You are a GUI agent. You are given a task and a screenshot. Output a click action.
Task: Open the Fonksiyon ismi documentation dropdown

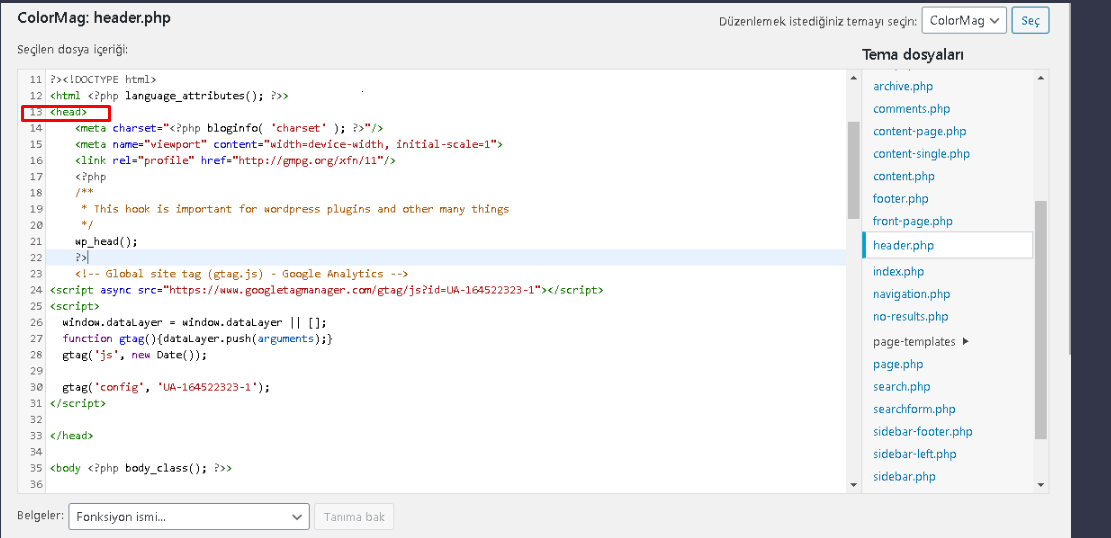point(188,517)
